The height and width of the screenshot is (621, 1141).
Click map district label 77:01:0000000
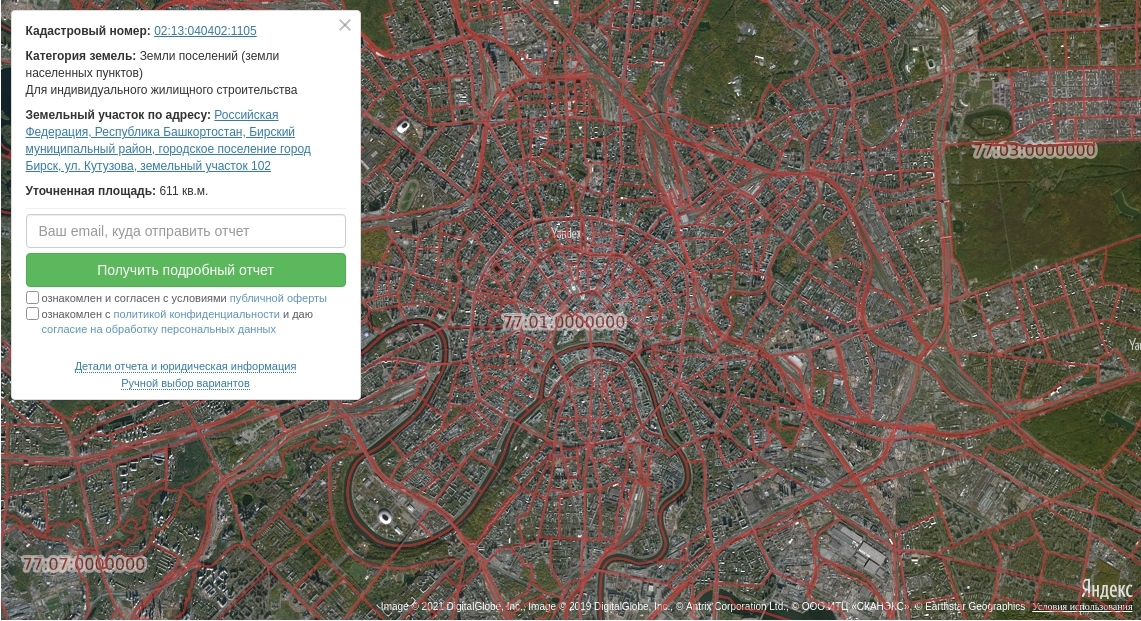pyautogui.click(x=564, y=322)
